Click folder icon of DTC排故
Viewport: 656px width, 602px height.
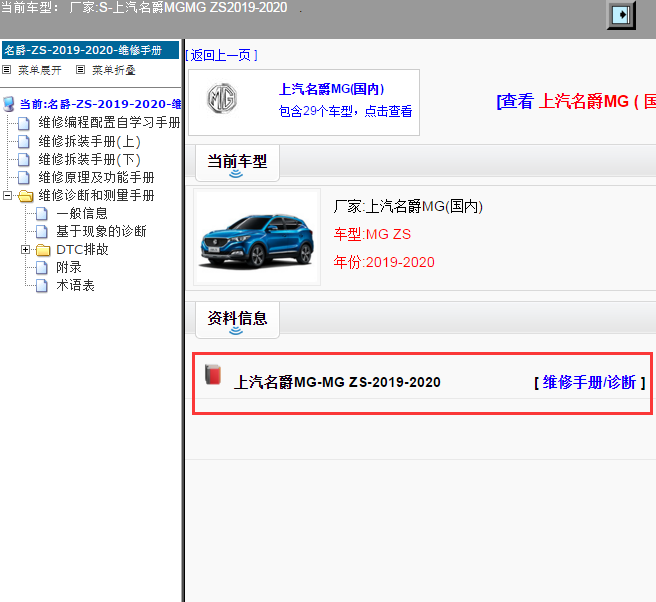43,250
